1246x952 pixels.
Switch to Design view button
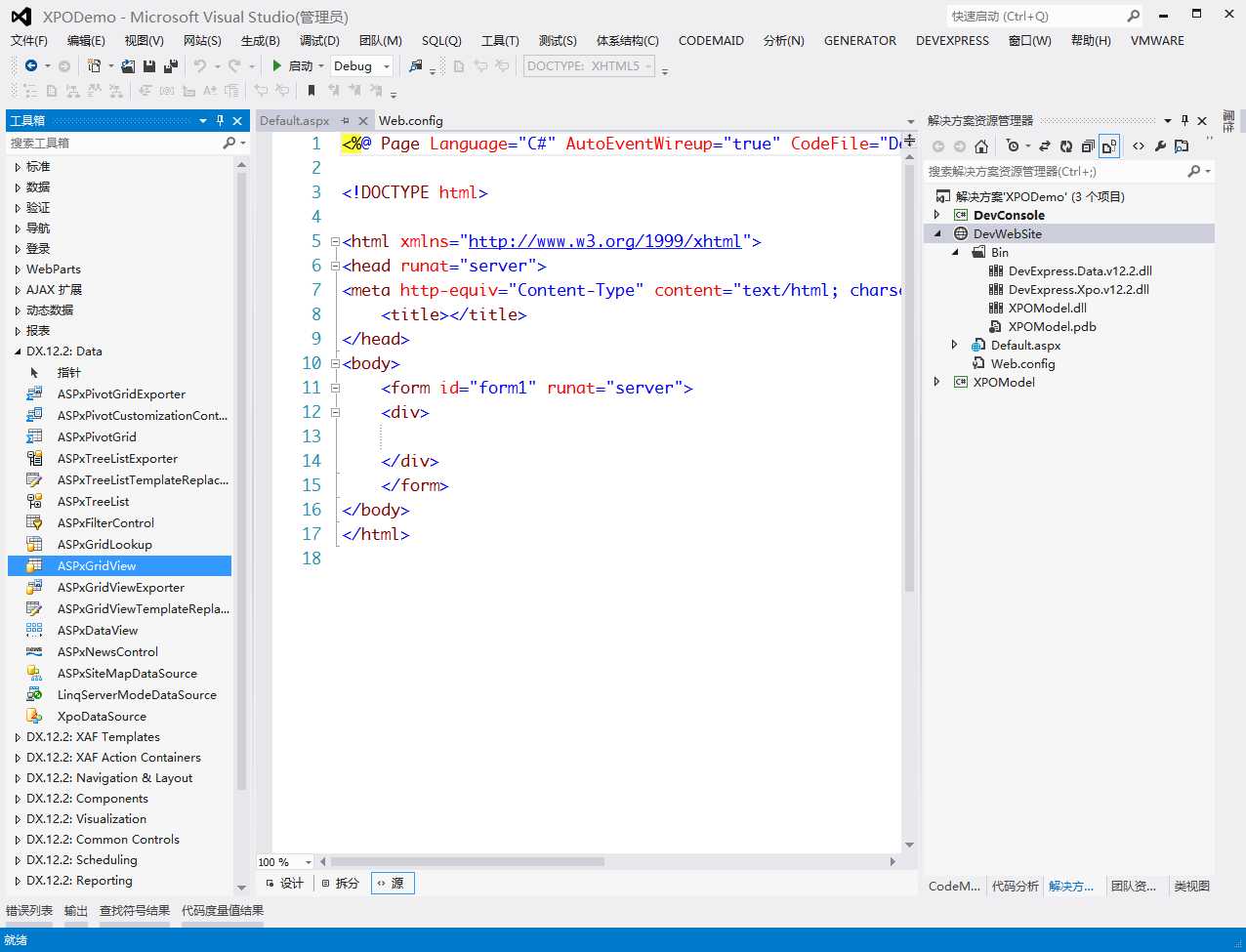[285, 883]
